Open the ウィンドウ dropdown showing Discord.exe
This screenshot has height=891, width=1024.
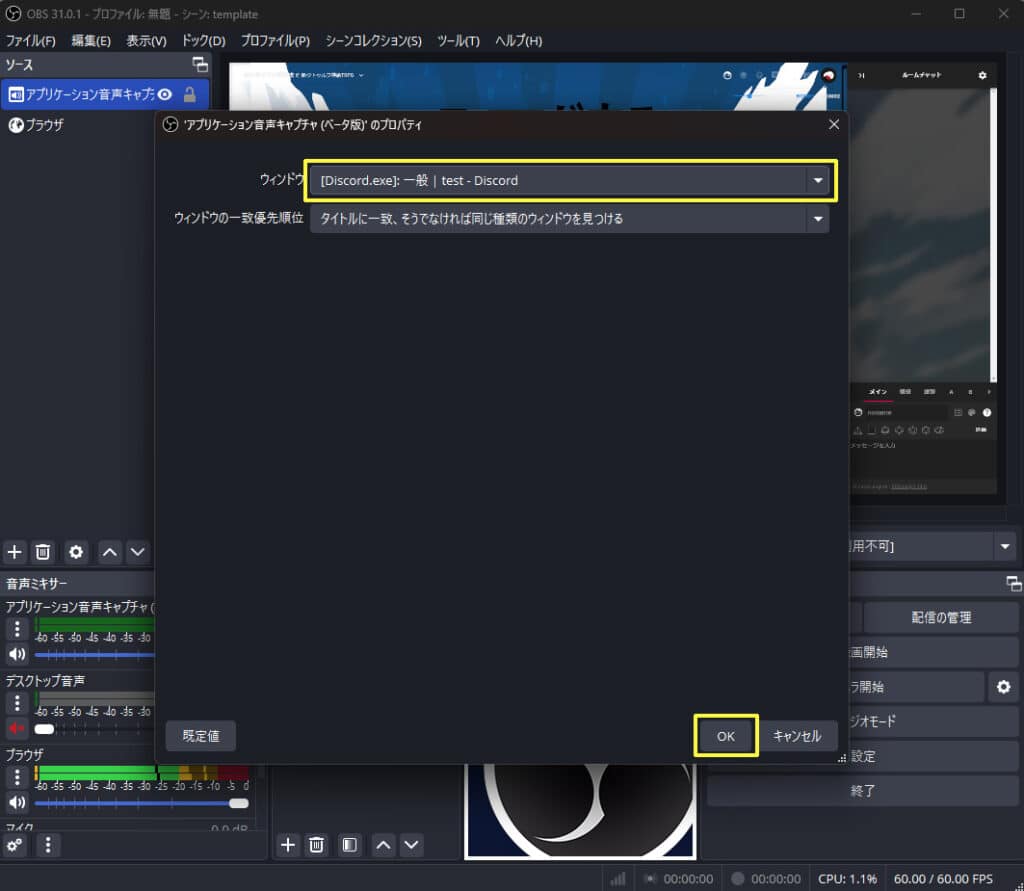click(569, 181)
